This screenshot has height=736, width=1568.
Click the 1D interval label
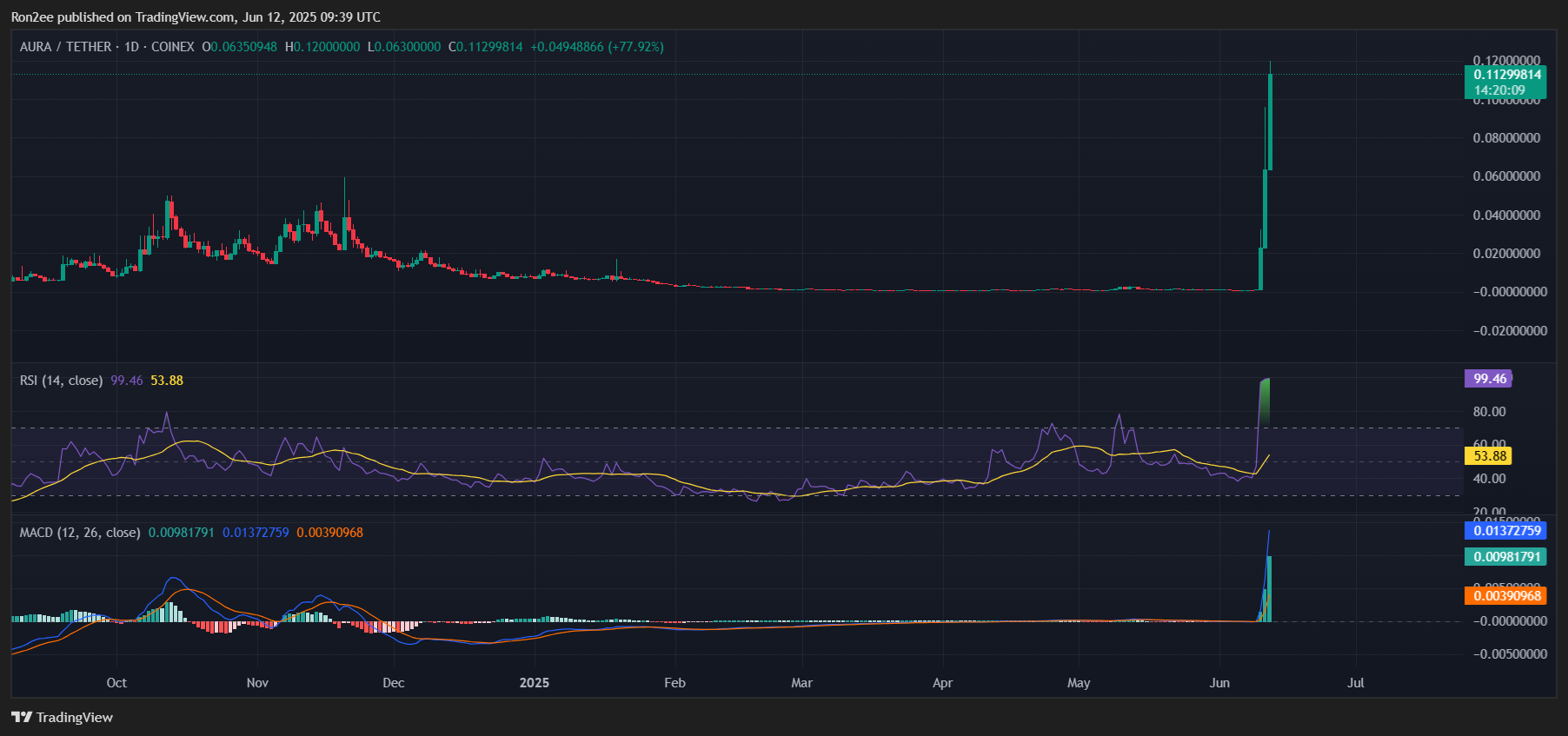131,47
